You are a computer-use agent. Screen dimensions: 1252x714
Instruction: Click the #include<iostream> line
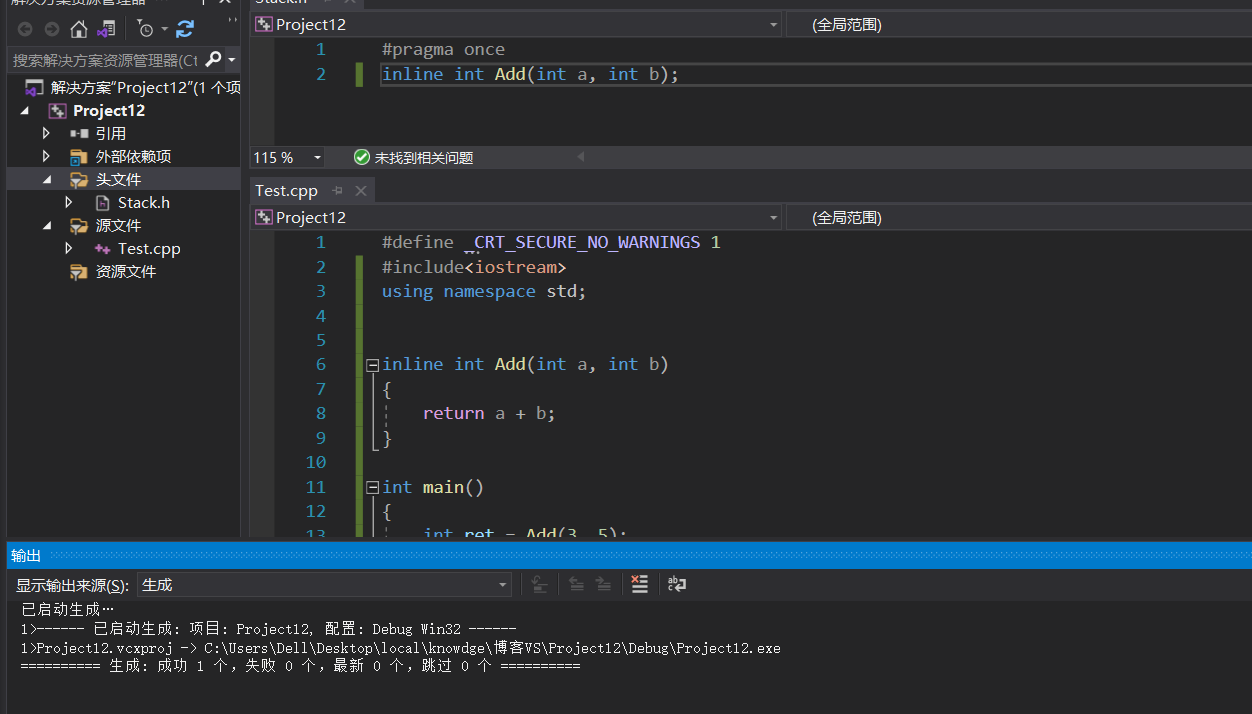click(474, 267)
